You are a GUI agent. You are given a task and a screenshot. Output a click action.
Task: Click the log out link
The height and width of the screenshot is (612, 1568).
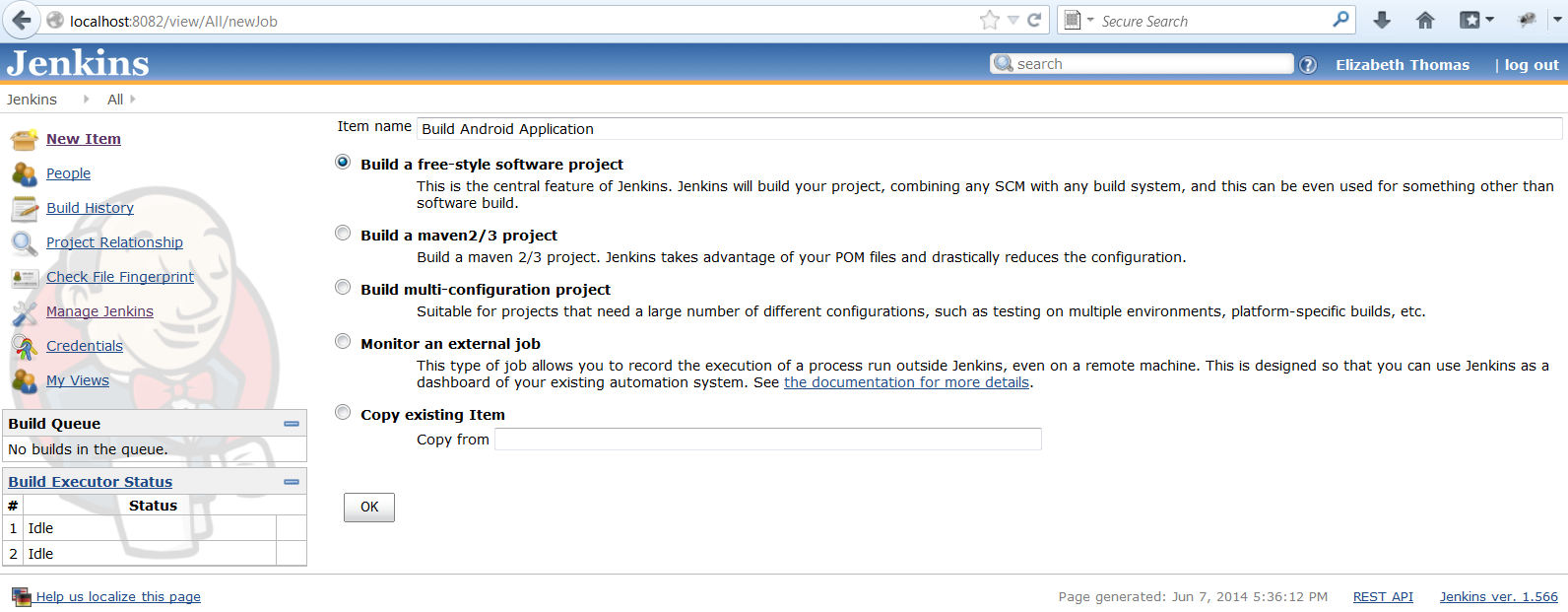[1532, 65]
